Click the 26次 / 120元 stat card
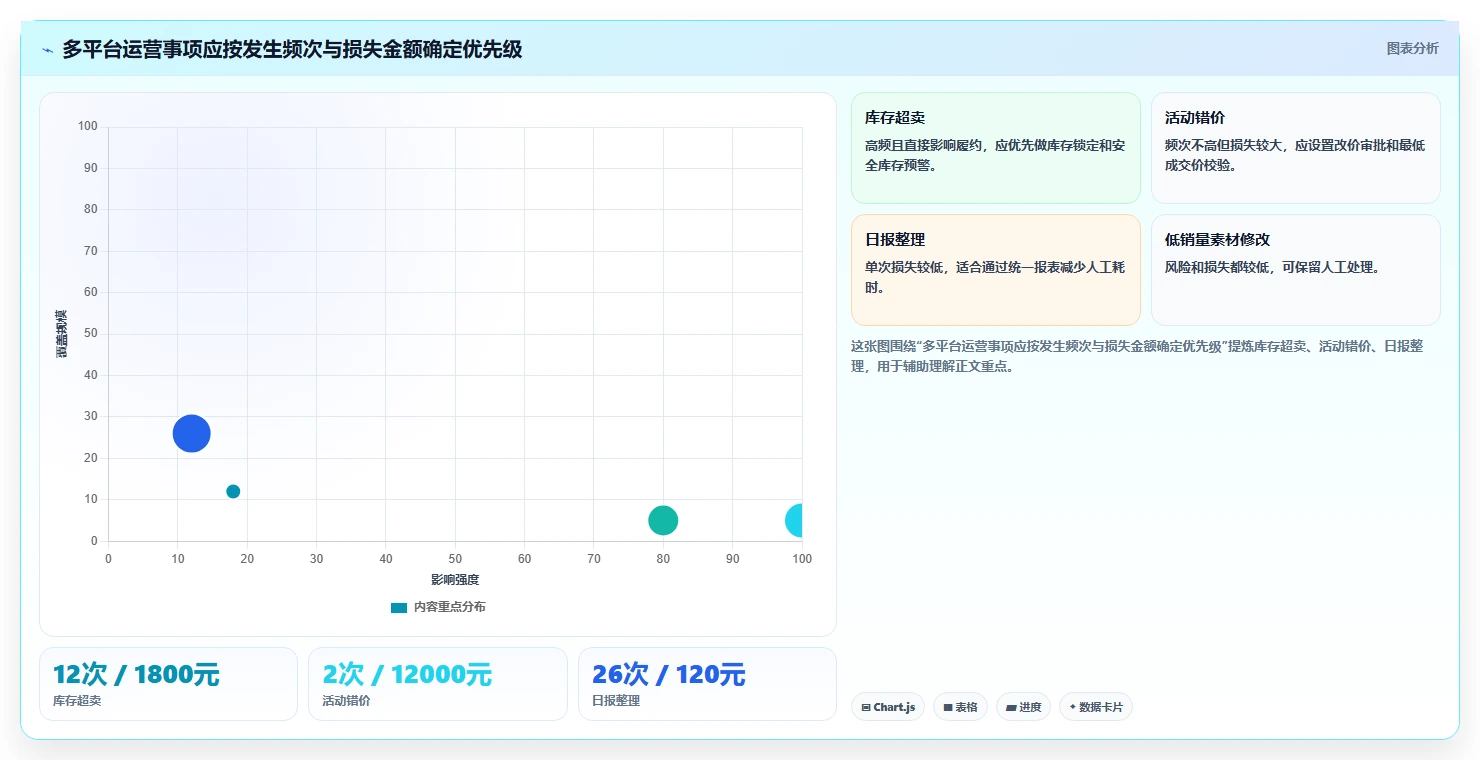The height and width of the screenshot is (760, 1480). click(x=707, y=684)
